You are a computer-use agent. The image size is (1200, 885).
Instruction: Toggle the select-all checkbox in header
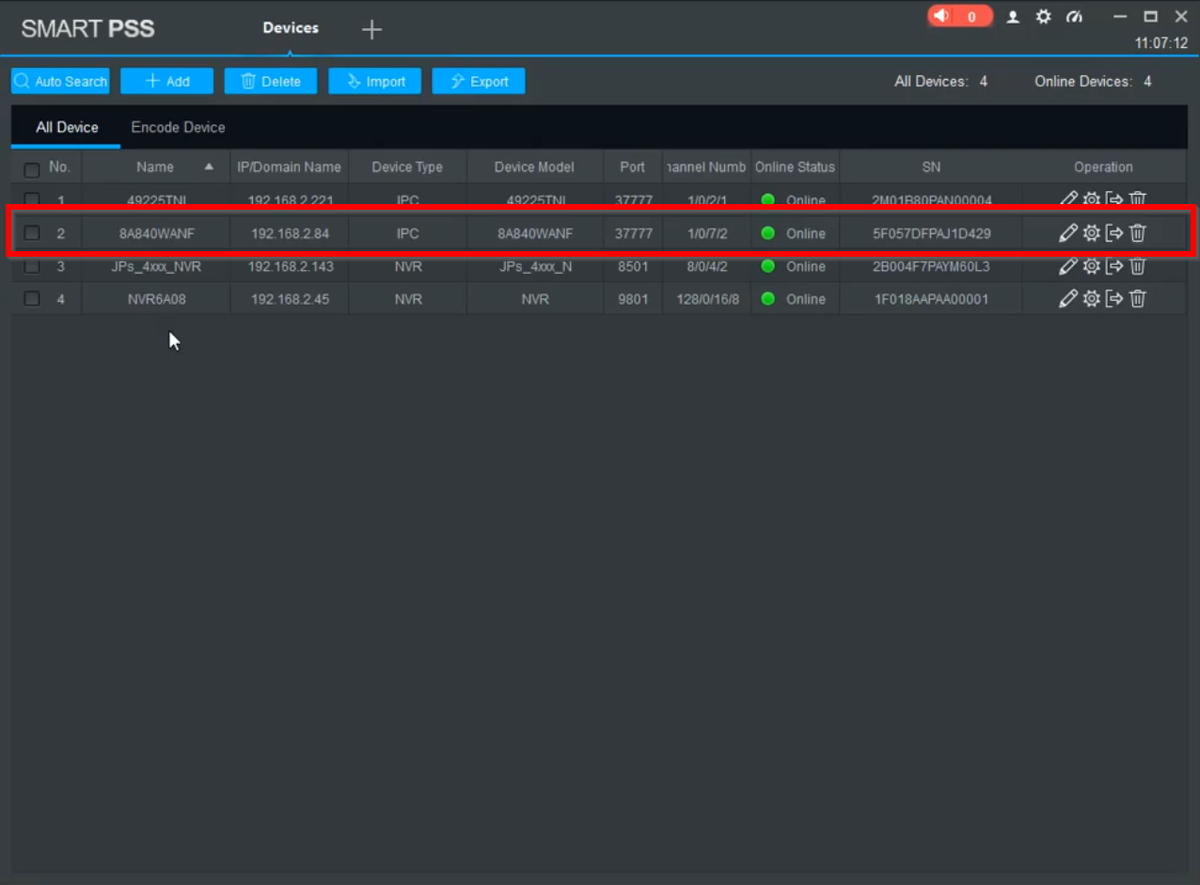[x=32, y=169]
